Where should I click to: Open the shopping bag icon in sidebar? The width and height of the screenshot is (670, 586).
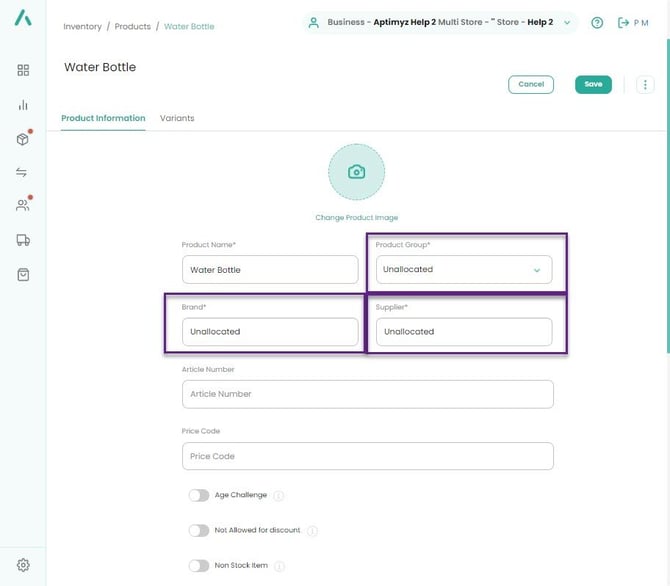pyautogui.click(x=23, y=274)
